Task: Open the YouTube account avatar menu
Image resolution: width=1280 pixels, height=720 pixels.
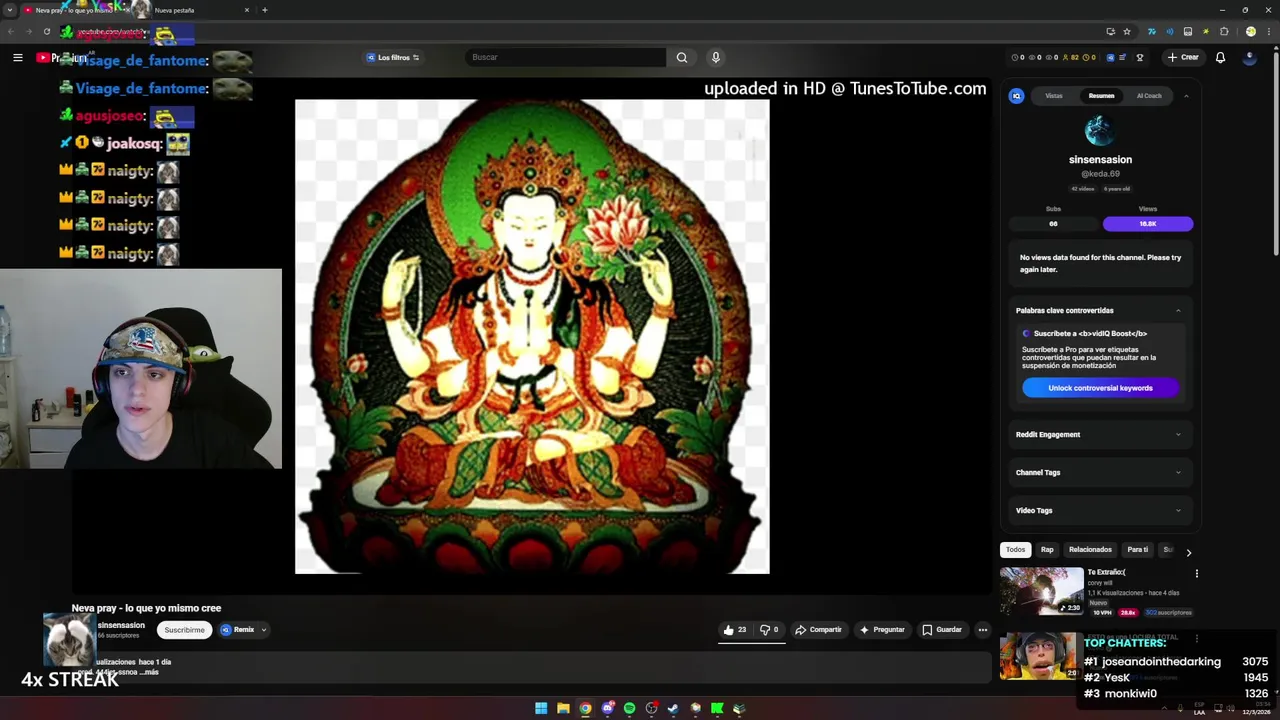Action: [x=1249, y=57]
